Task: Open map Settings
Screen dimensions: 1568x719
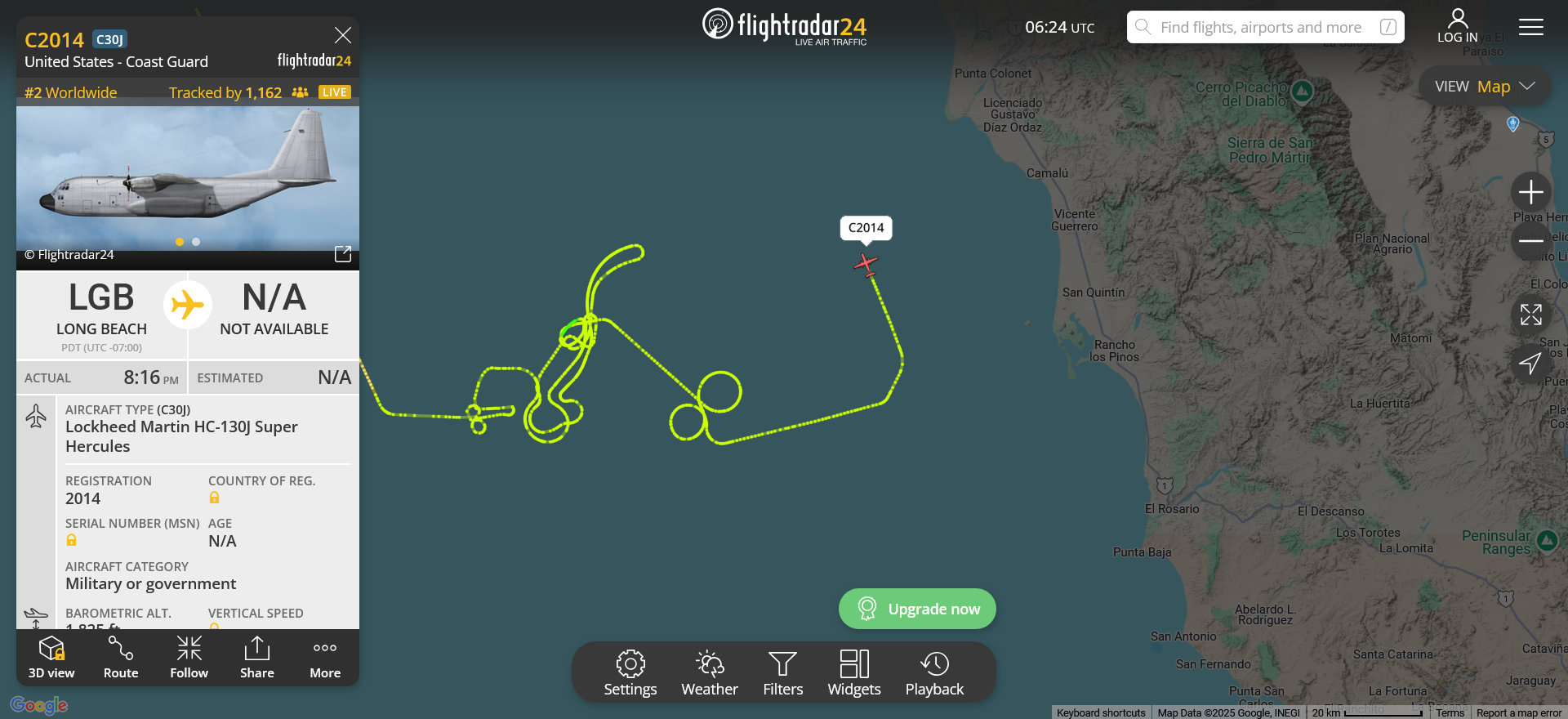Action: coord(630,673)
